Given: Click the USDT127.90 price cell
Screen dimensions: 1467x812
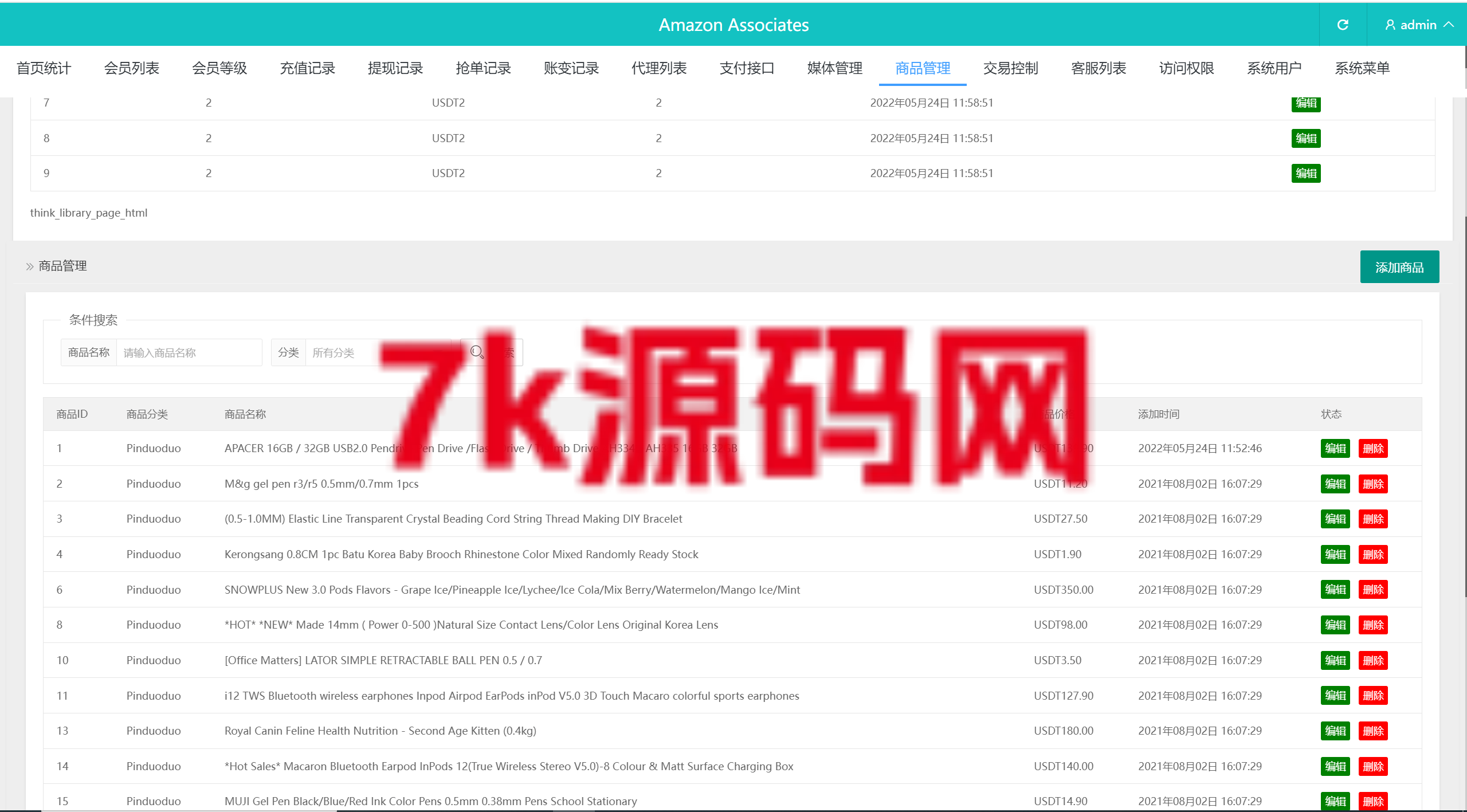Looking at the screenshot, I should (1064, 696).
